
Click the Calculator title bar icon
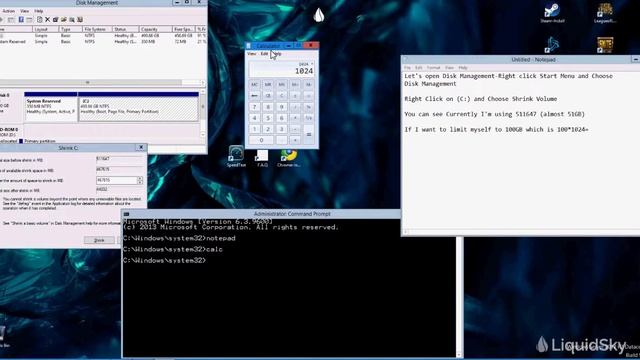(249, 46)
